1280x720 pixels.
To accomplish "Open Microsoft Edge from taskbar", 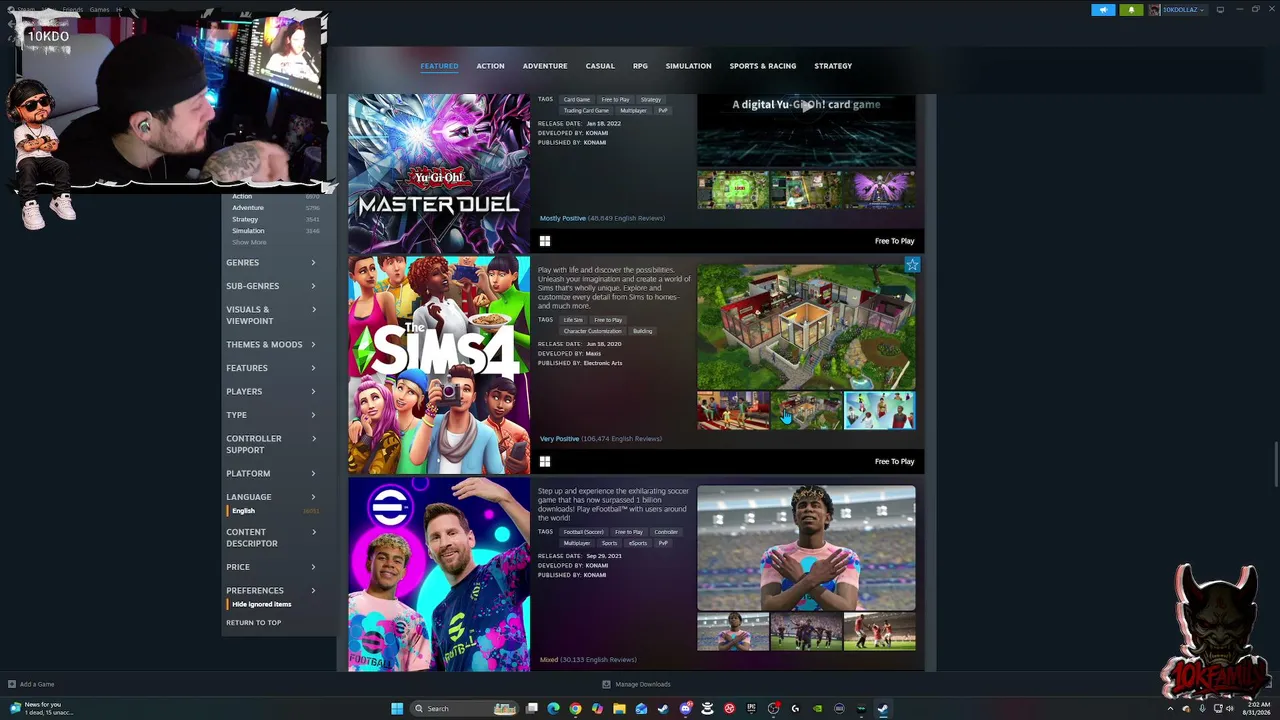I will 553,709.
